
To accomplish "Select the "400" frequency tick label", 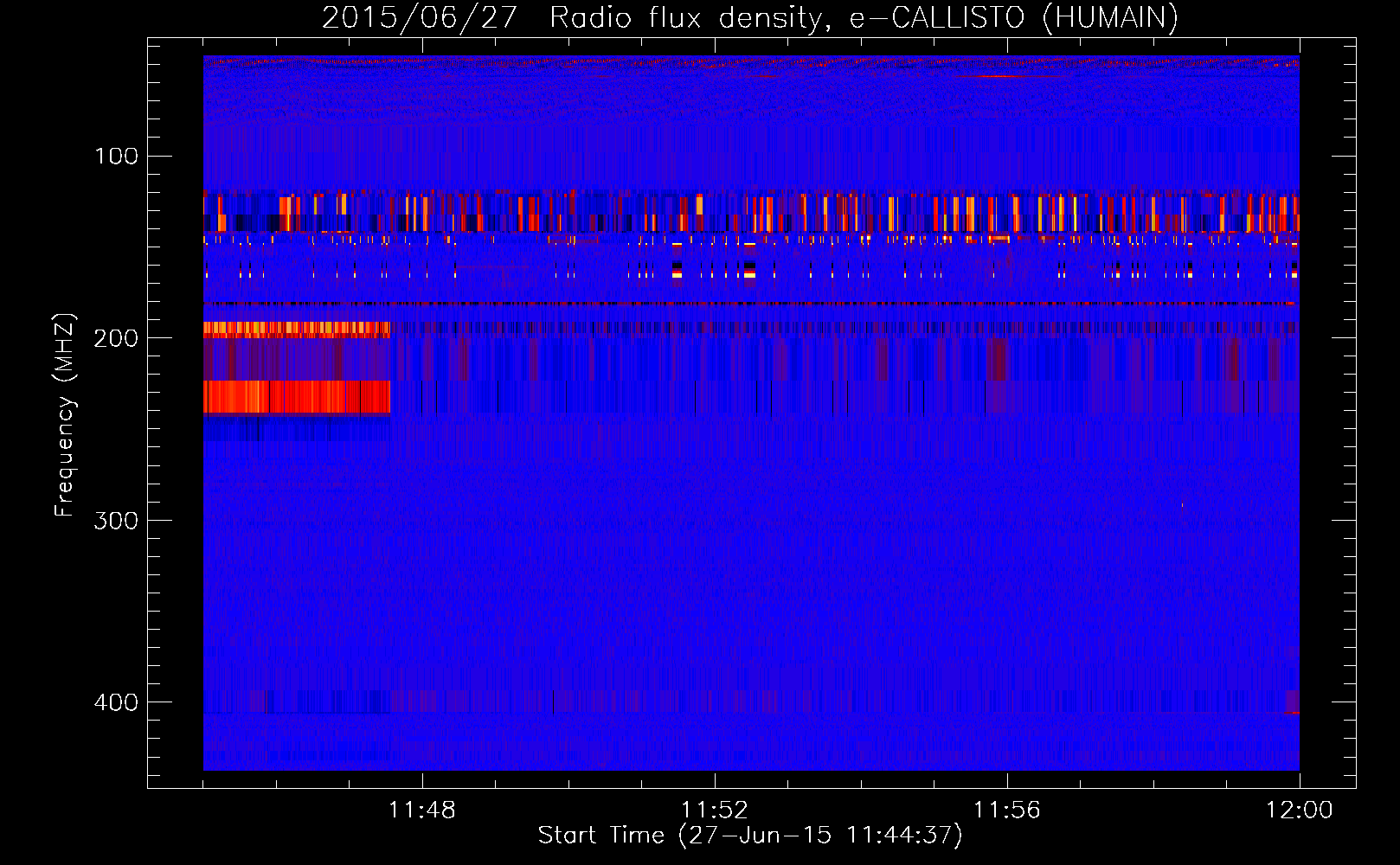I will coord(117,702).
